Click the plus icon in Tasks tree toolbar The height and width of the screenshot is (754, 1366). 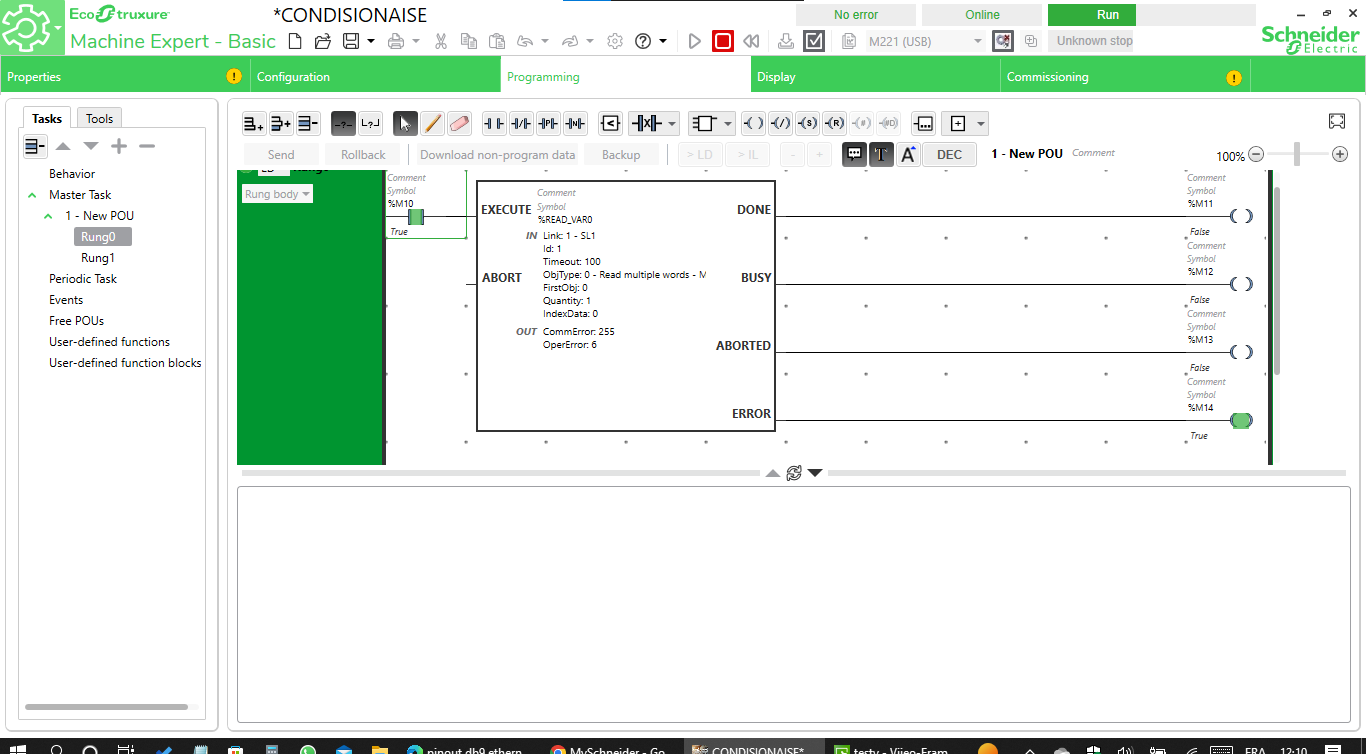[119, 146]
